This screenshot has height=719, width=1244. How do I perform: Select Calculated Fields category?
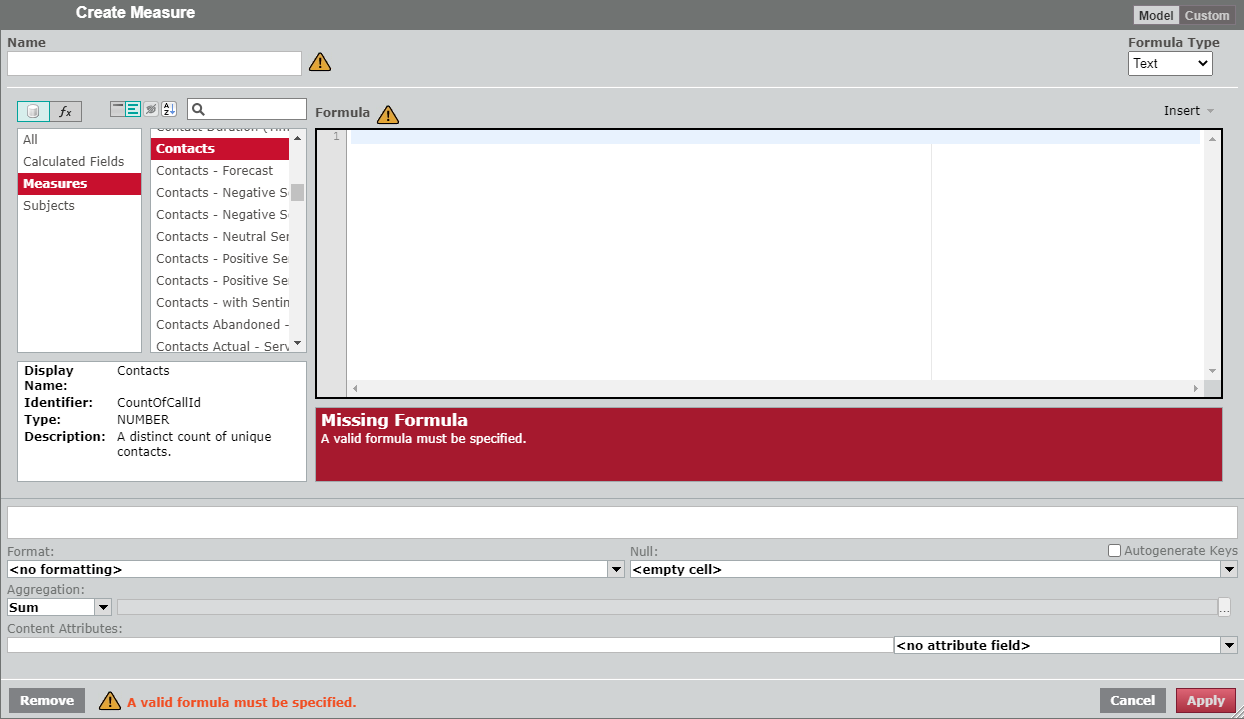[x=74, y=162]
